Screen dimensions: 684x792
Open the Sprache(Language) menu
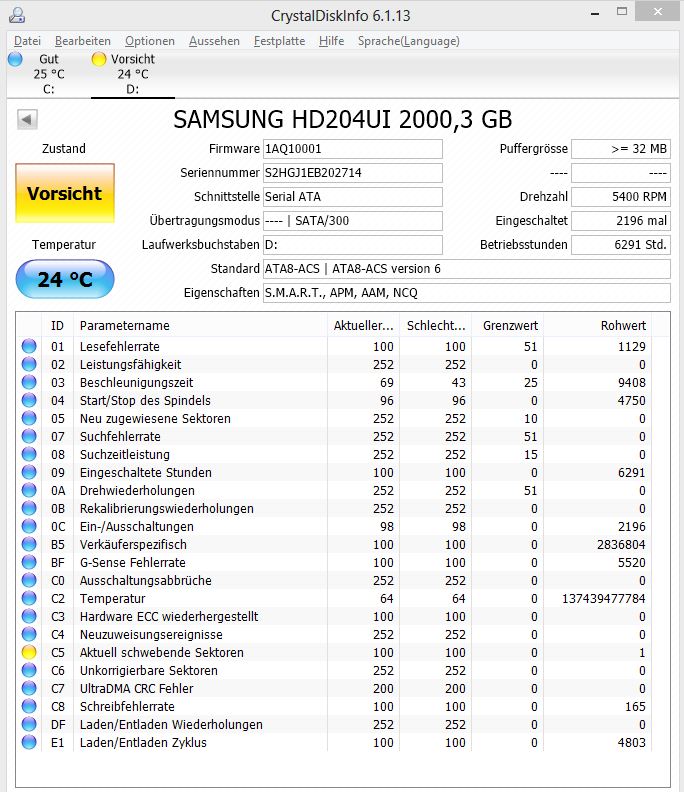pos(409,41)
